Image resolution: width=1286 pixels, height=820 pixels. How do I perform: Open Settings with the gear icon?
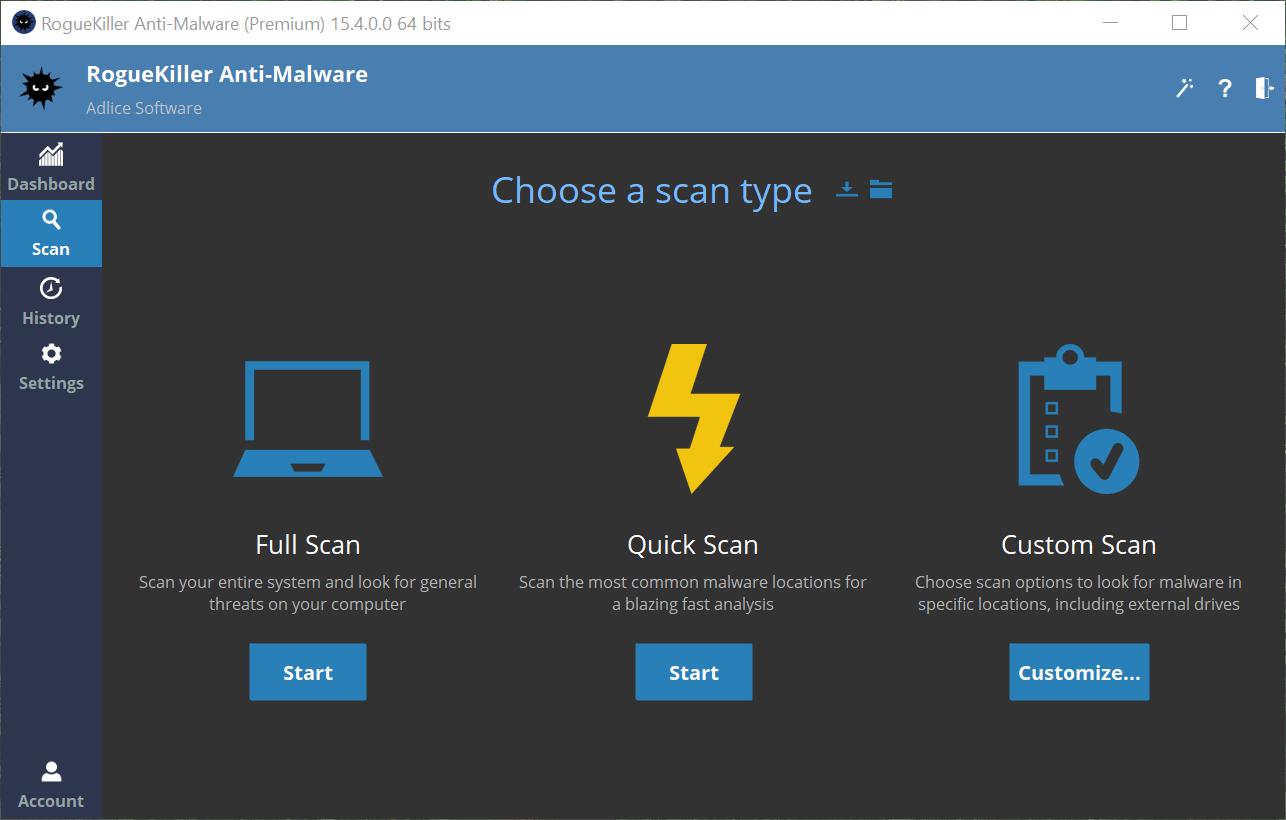pyautogui.click(x=51, y=353)
